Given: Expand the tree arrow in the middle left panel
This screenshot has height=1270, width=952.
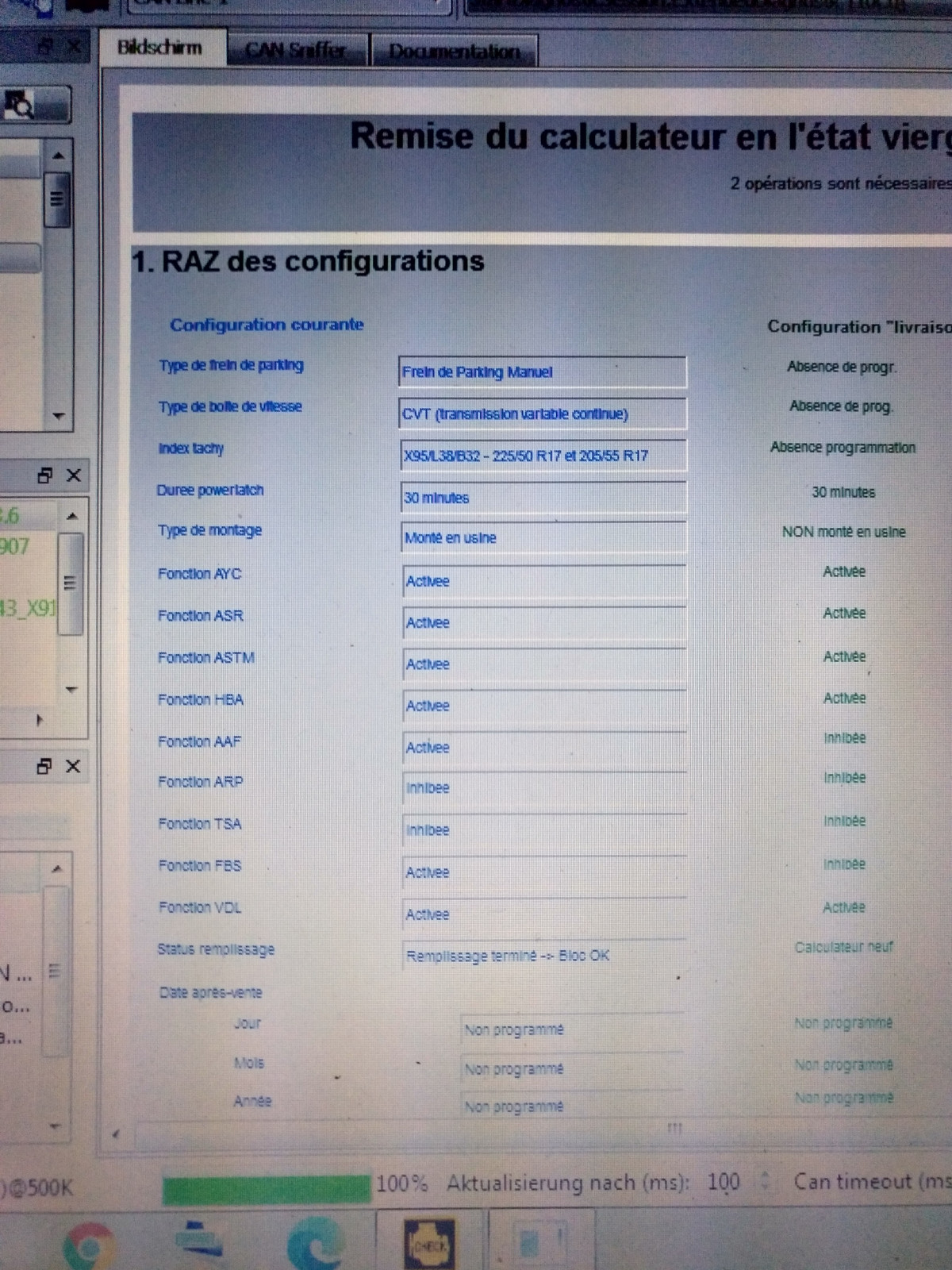Looking at the screenshot, I should coord(39,720).
